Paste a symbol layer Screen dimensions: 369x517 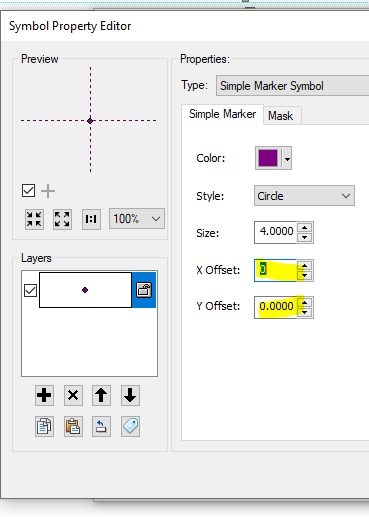click(73, 426)
